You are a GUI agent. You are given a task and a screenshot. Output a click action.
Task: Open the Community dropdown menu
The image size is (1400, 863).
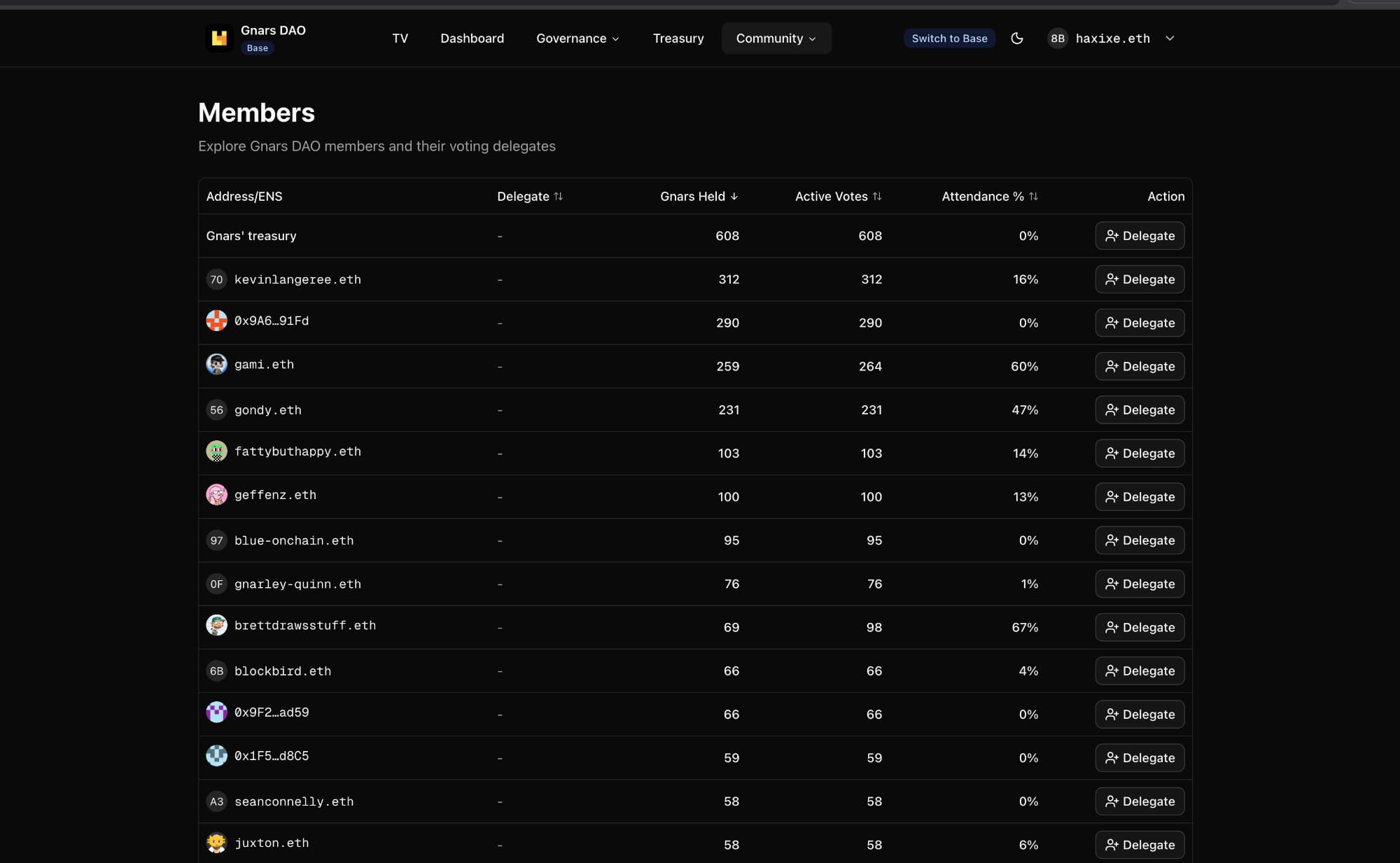(x=776, y=38)
